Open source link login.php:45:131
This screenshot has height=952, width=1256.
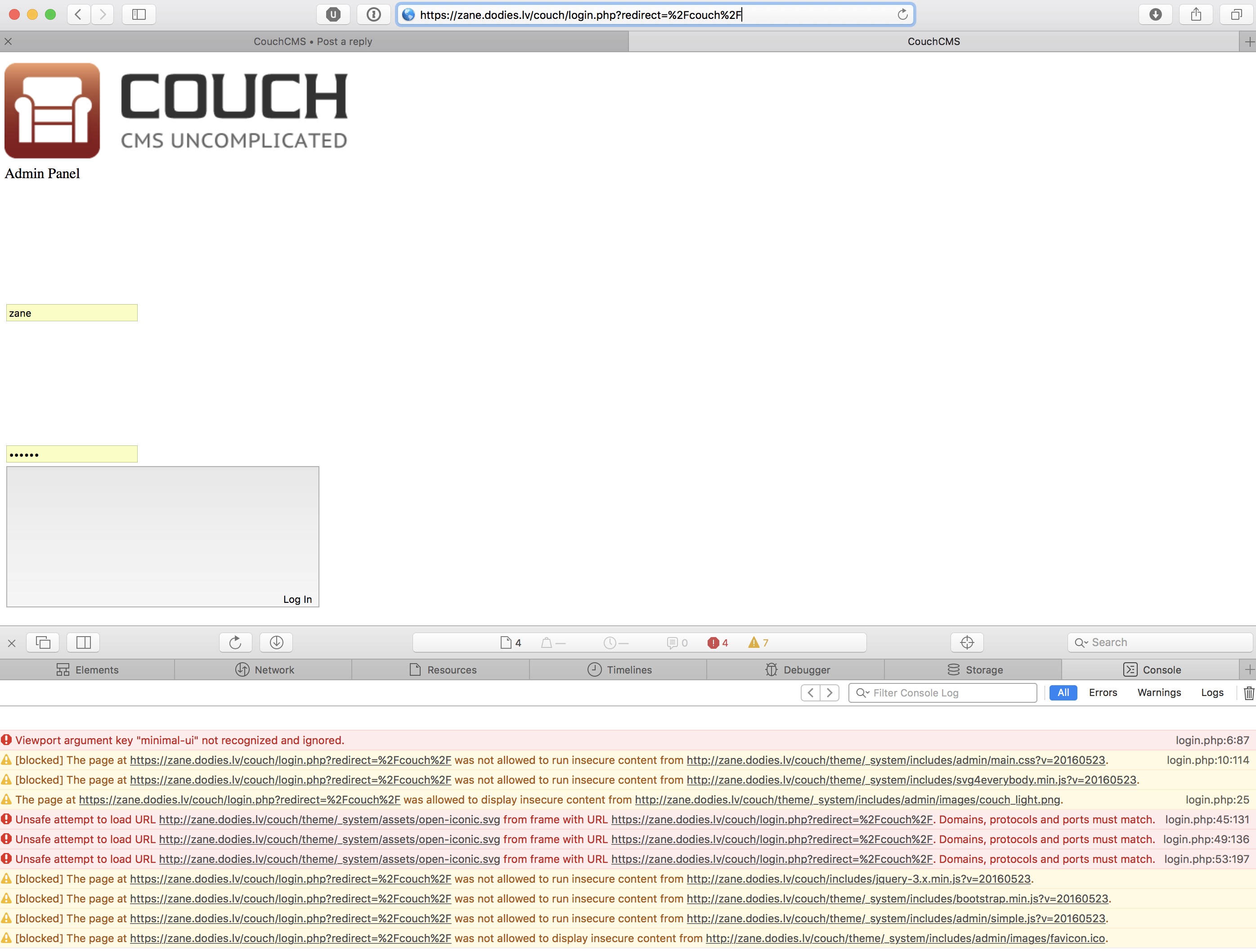point(1207,820)
